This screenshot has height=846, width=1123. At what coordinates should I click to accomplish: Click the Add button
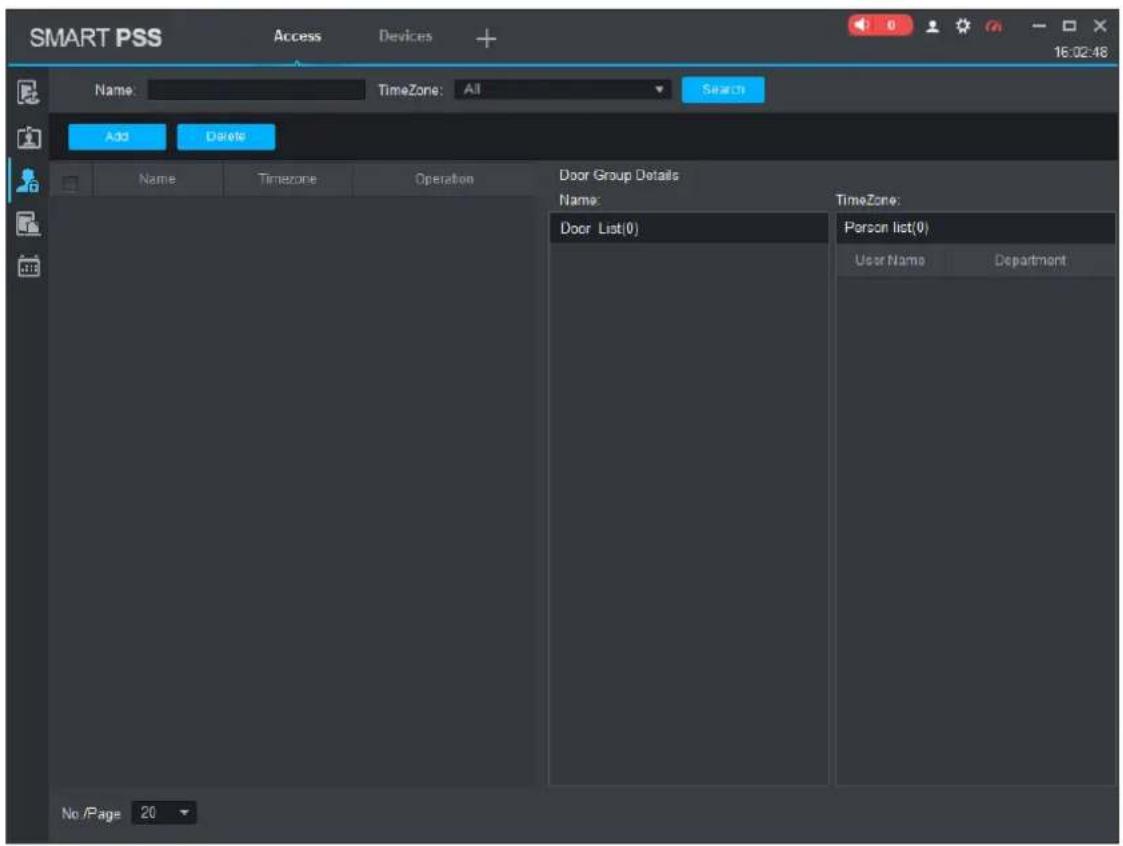point(117,137)
